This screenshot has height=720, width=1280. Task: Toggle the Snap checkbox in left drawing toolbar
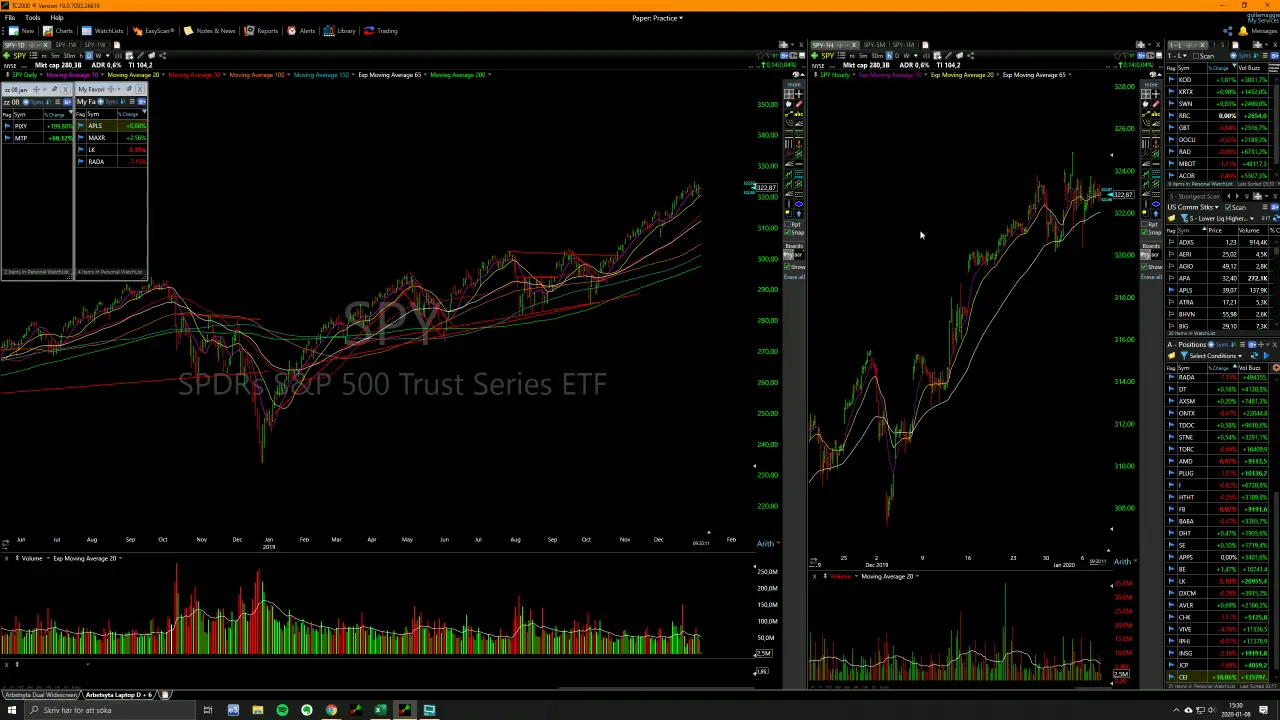click(x=787, y=233)
